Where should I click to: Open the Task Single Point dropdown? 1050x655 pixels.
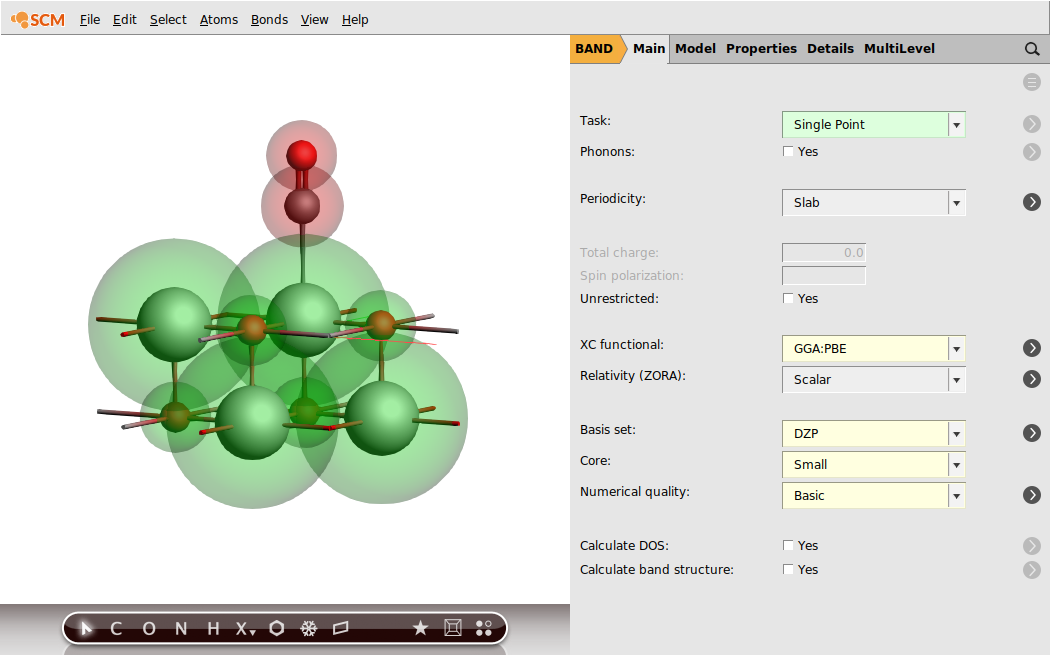873,125
